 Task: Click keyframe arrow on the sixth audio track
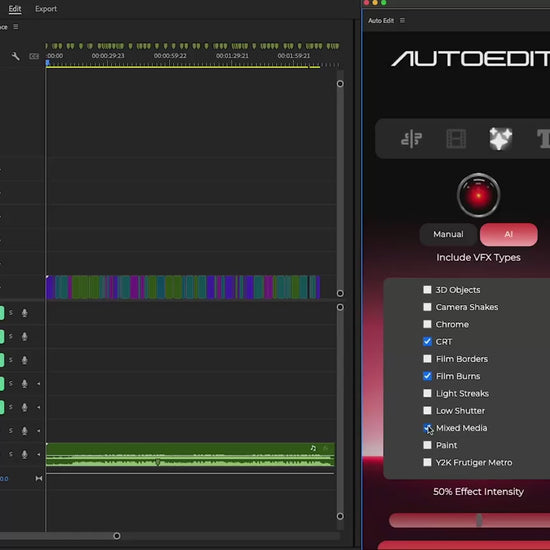(38, 431)
